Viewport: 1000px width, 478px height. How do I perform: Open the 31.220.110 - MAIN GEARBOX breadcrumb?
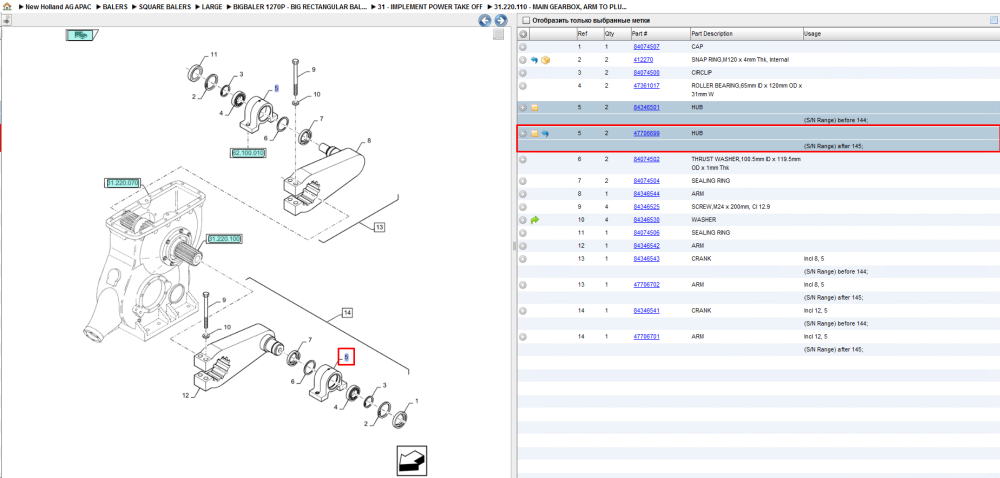tap(561, 6)
